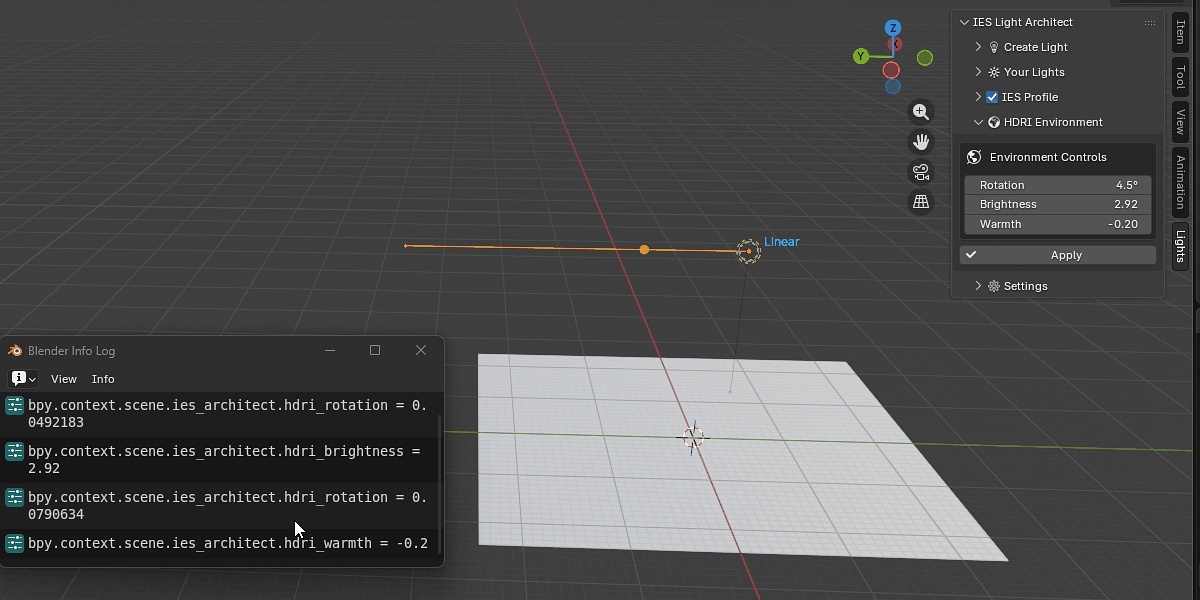Click the Blender logo in Info Log title
Viewport: 1200px width, 600px height.
[15, 351]
